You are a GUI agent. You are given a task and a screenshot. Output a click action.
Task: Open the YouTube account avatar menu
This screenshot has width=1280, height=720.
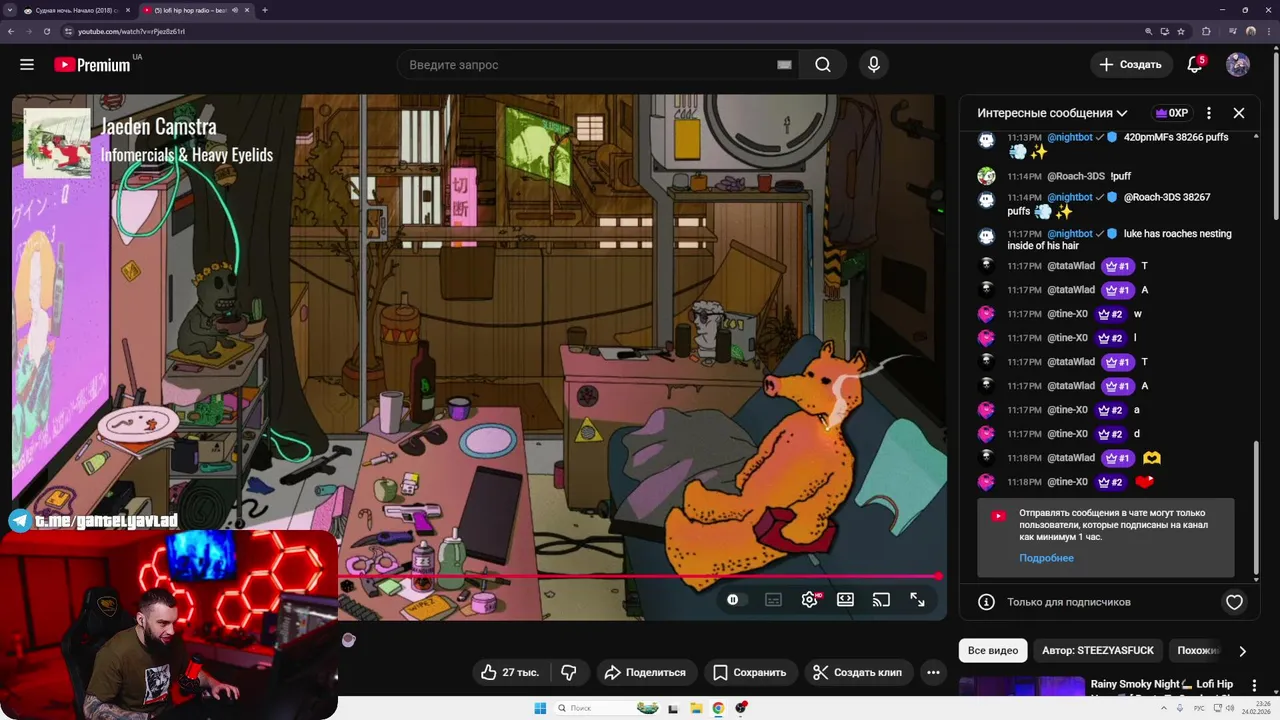[1238, 65]
